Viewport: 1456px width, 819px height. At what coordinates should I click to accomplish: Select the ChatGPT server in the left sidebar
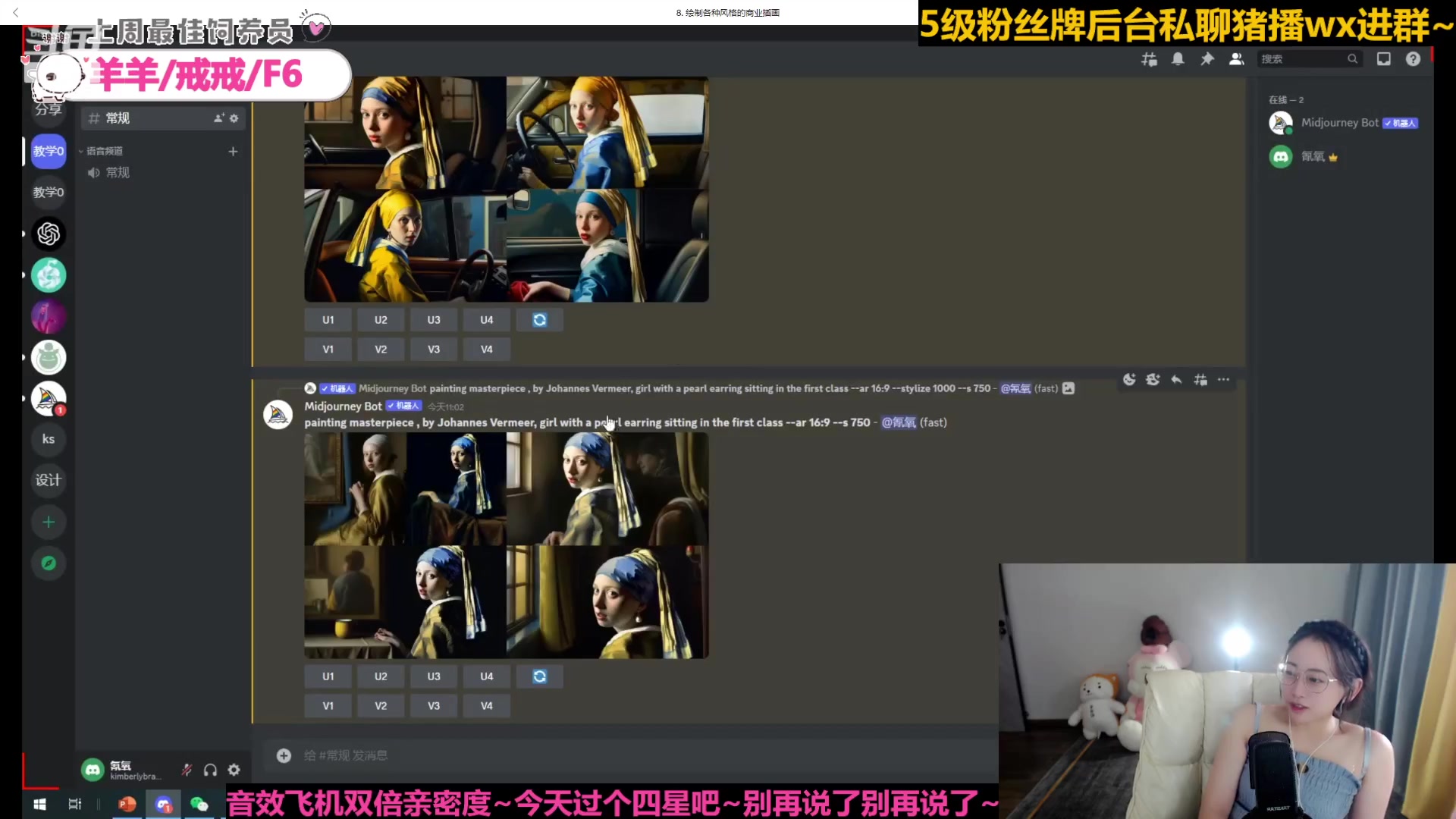[49, 234]
